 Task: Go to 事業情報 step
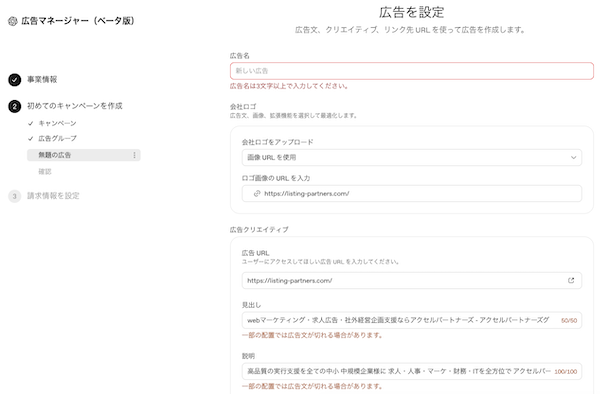(x=42, y=80)
